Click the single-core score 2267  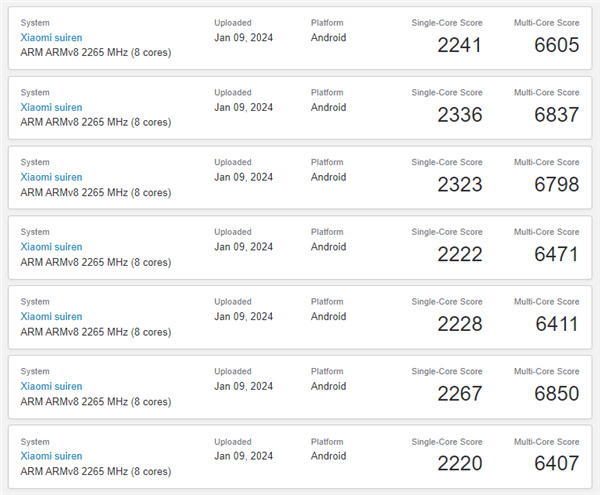click(x=460, y=394)
